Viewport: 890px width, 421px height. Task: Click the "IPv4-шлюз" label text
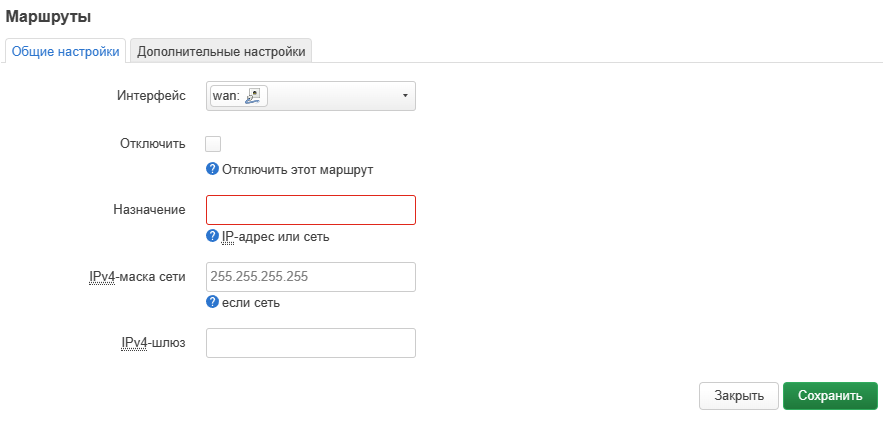tap(153, 343)
